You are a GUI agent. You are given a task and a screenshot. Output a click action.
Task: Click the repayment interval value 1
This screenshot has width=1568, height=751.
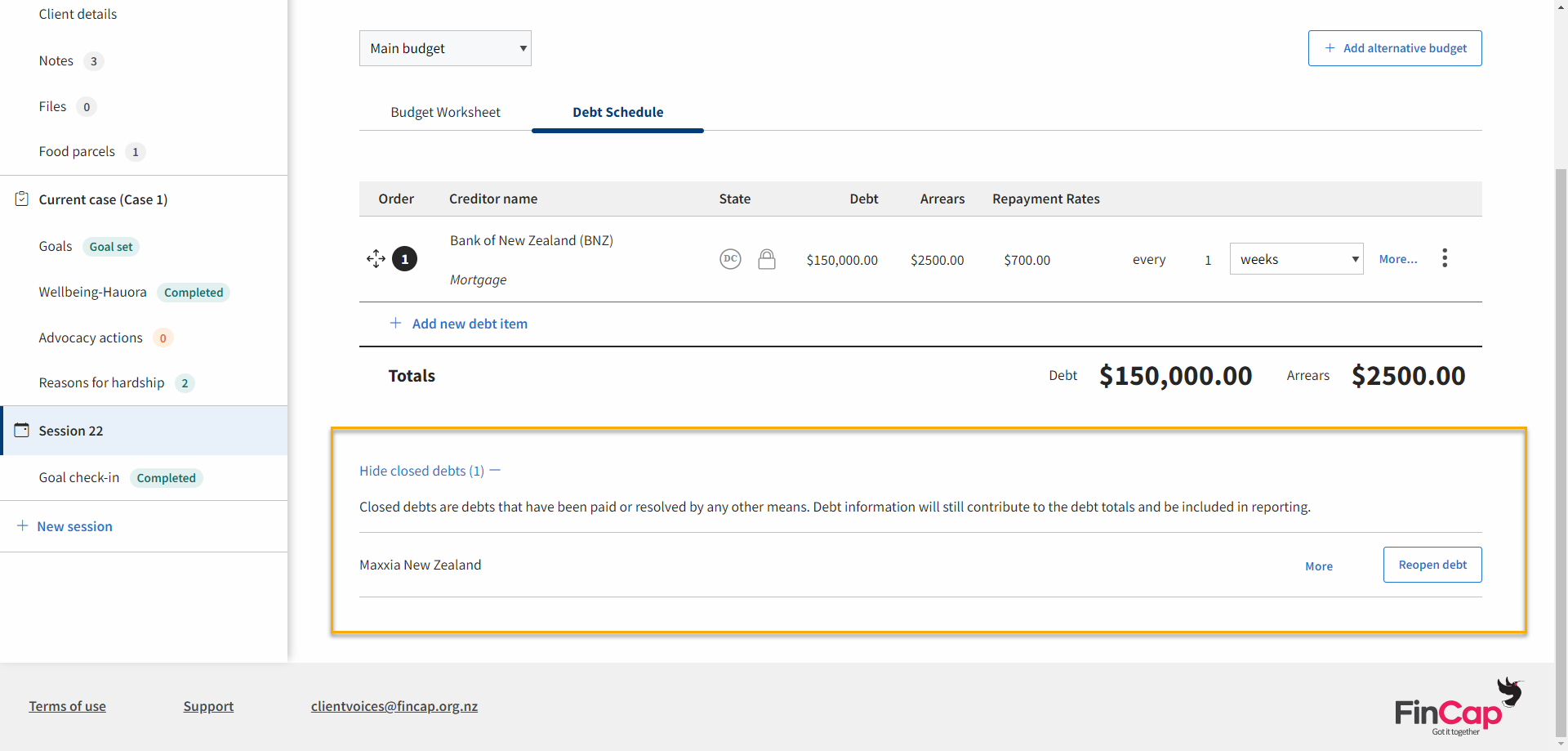1208,260
